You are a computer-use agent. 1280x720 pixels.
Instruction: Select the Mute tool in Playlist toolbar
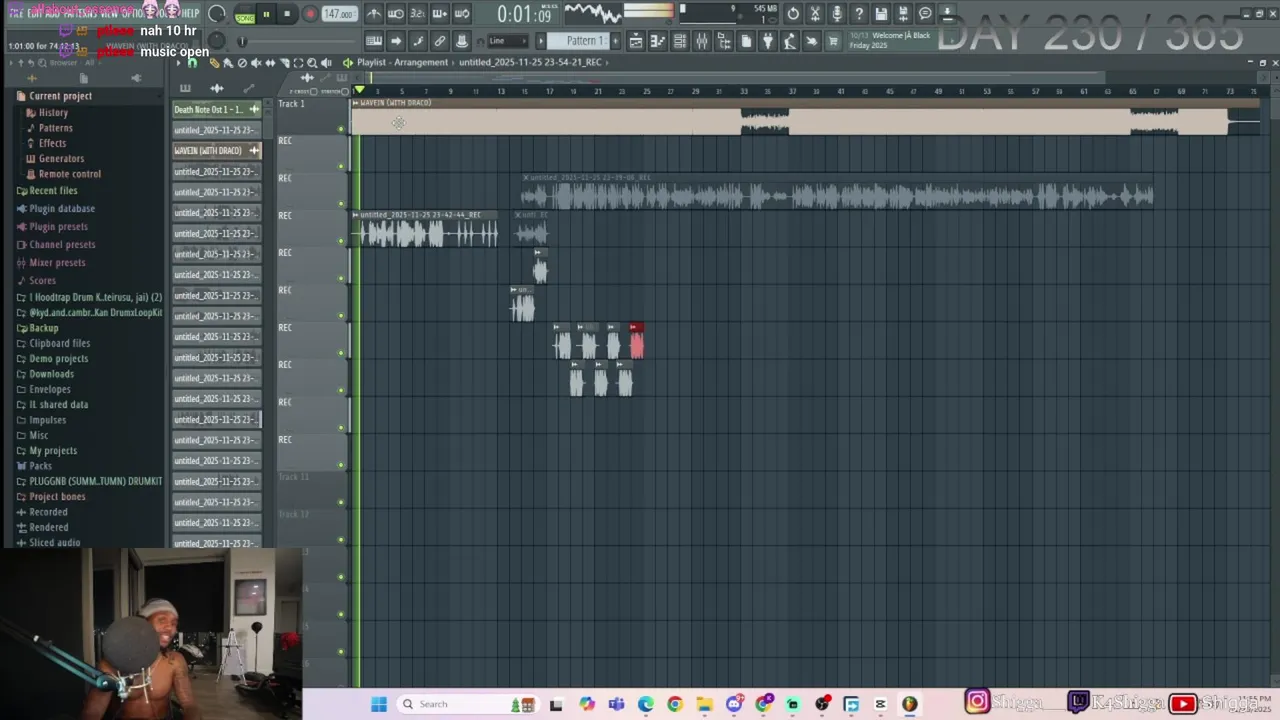(x=256, y=63)
